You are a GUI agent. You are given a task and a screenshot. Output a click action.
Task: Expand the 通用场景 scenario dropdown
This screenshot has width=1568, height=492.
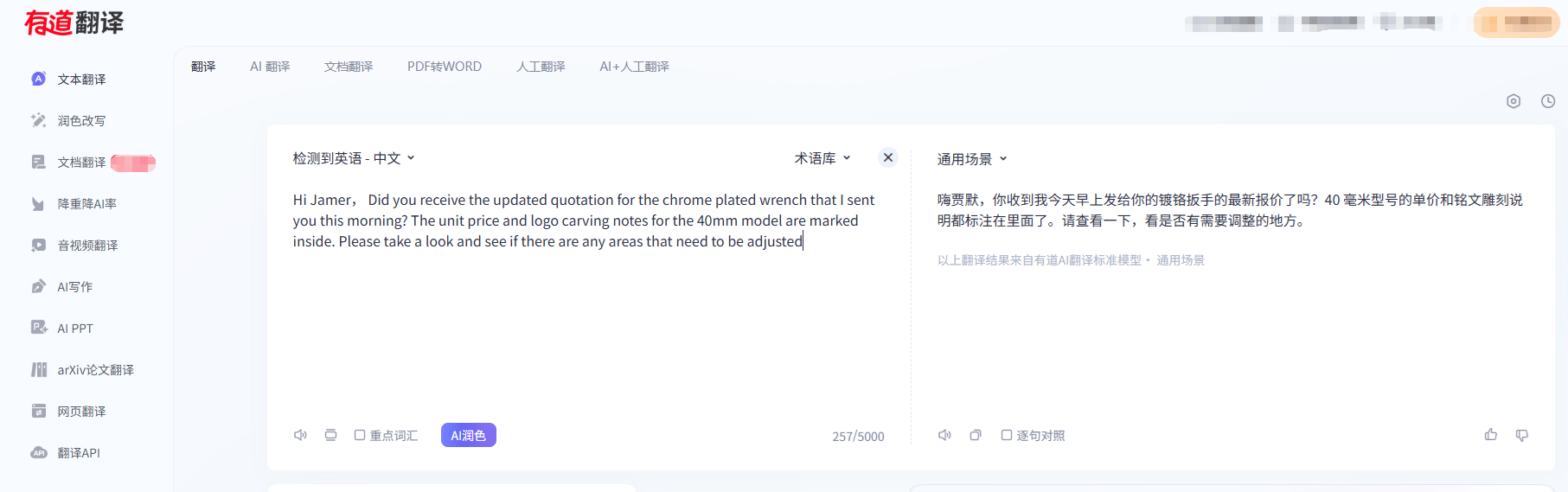pyautogui.click(x=972, y=159)
